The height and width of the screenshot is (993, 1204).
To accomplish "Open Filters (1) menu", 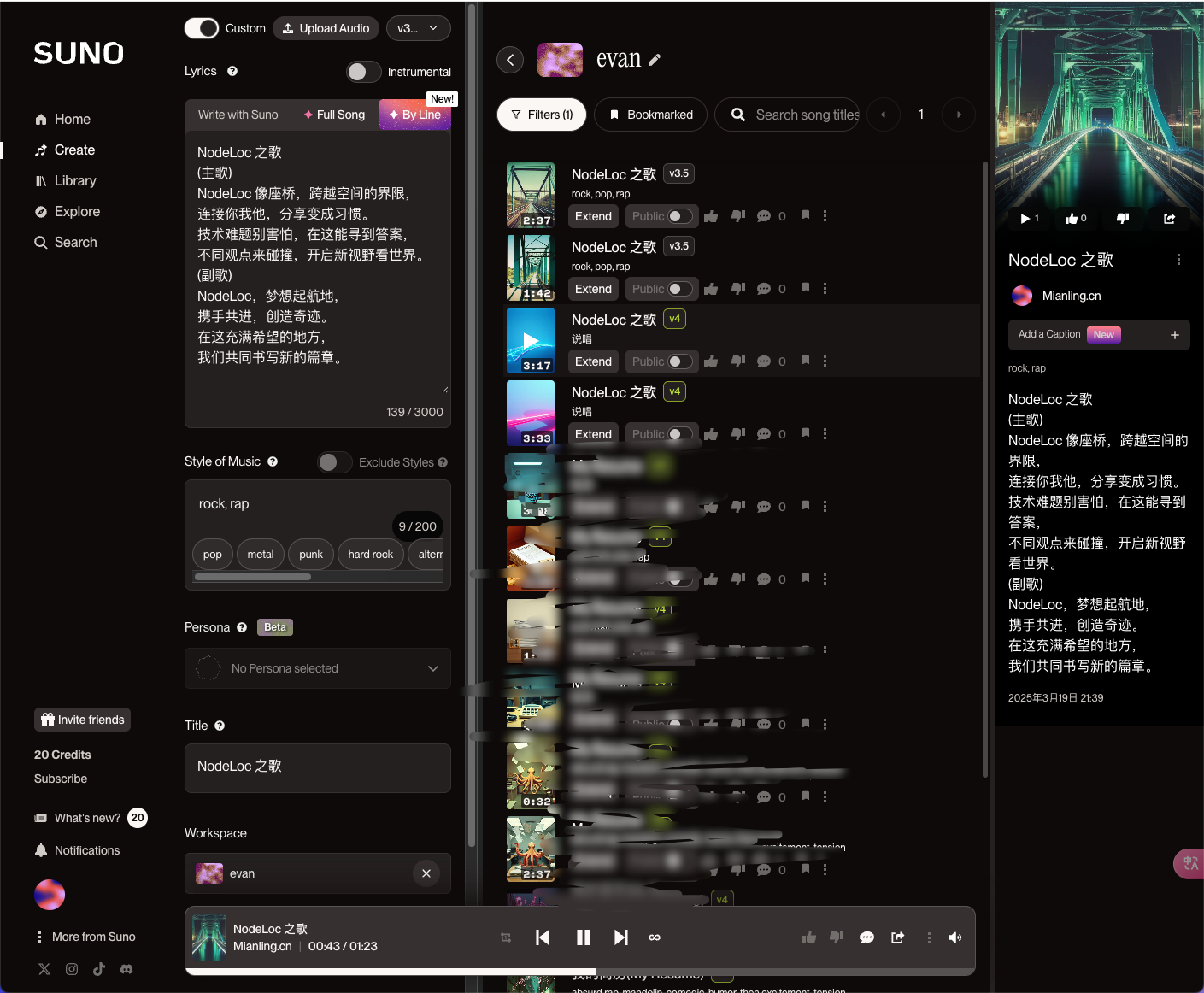I will (542, 115).
